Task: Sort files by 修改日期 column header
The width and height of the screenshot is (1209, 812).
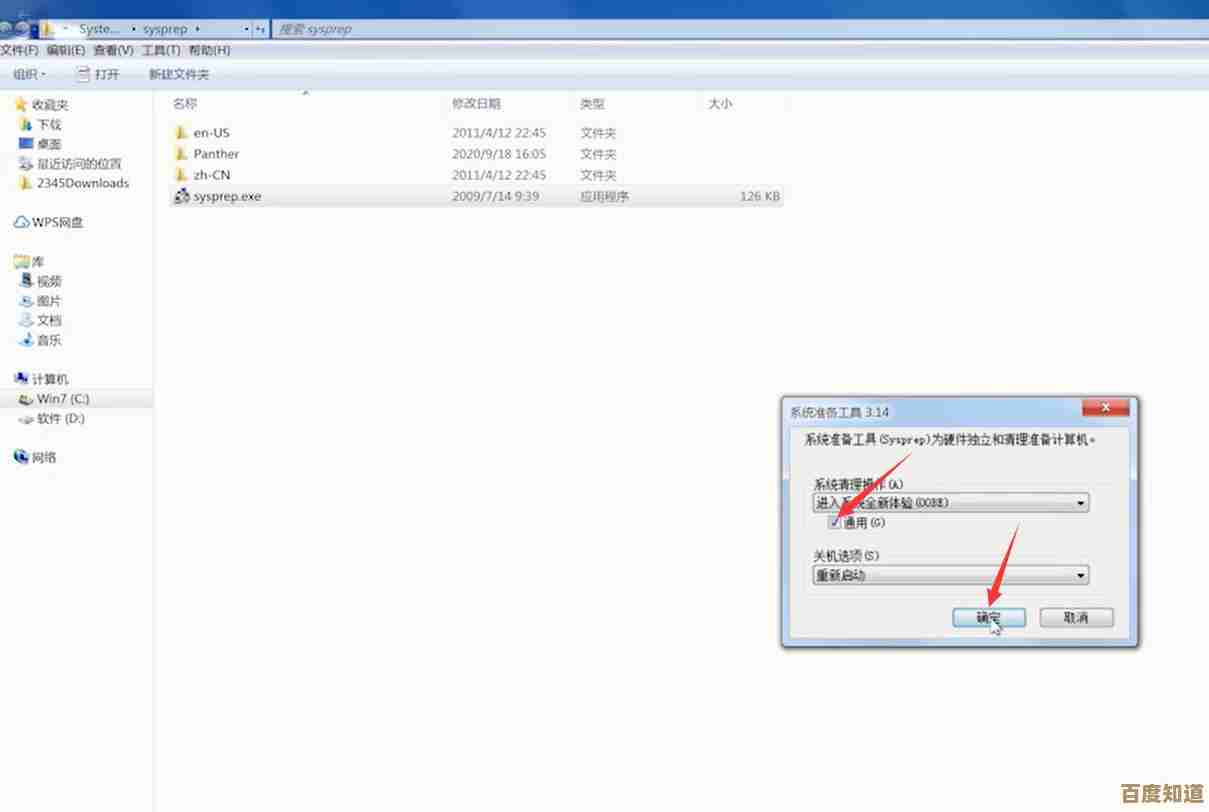Action: click(x=476, y=104)
